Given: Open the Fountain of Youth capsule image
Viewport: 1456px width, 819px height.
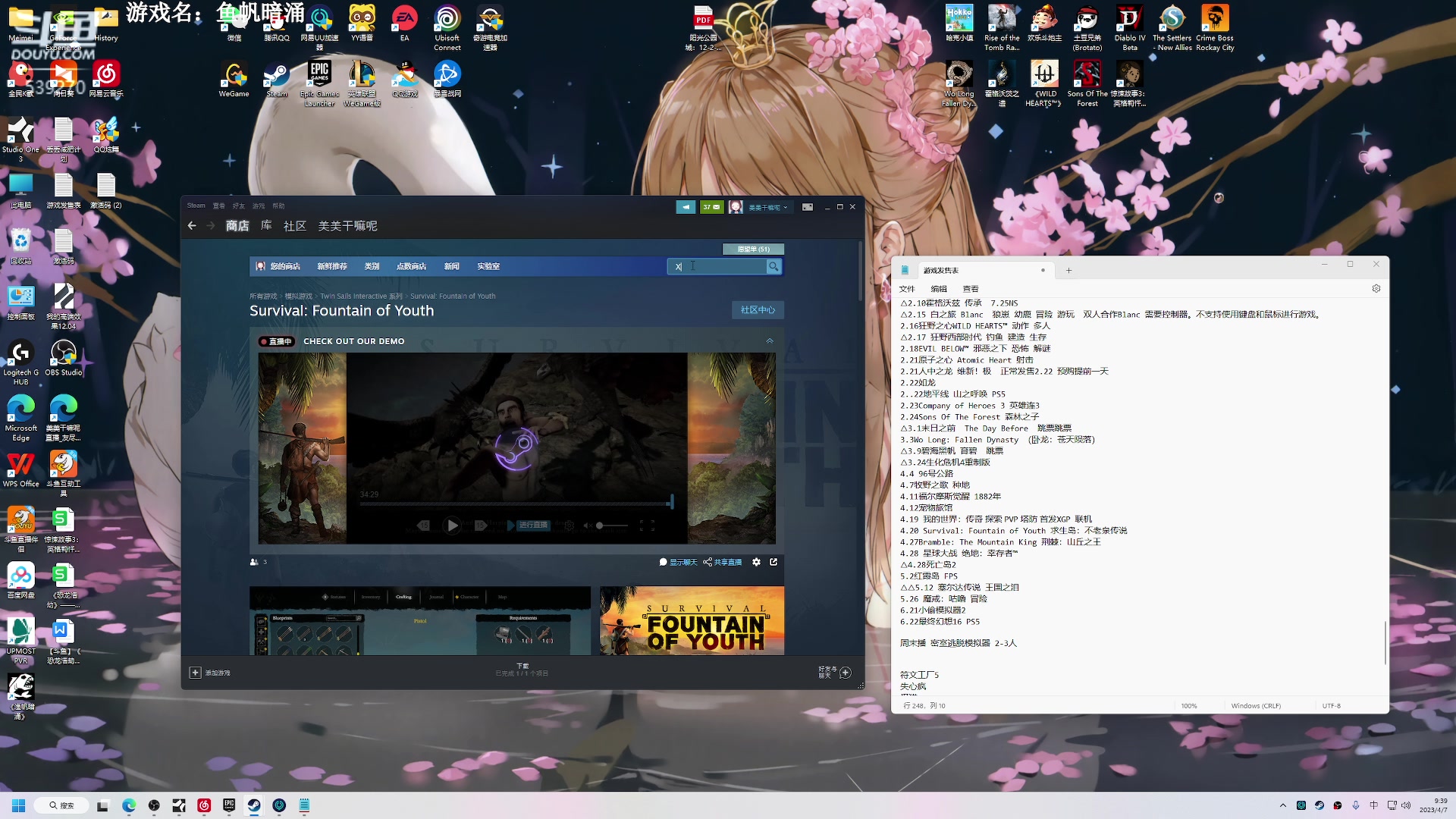Looking at the screenshot, I should tap(692, 620).
